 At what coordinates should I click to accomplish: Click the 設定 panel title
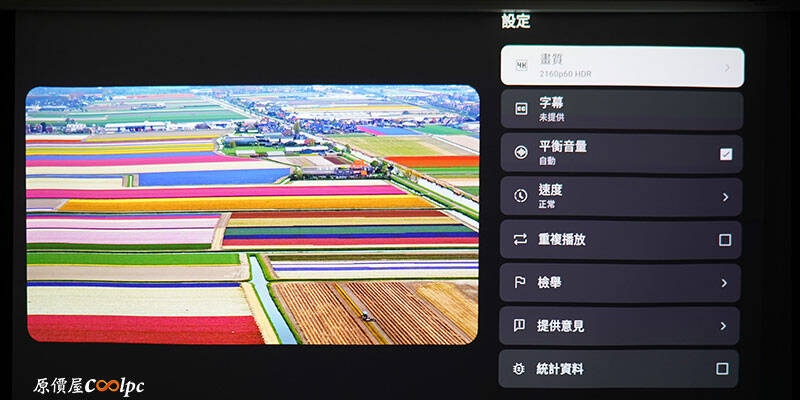[516, 21]
